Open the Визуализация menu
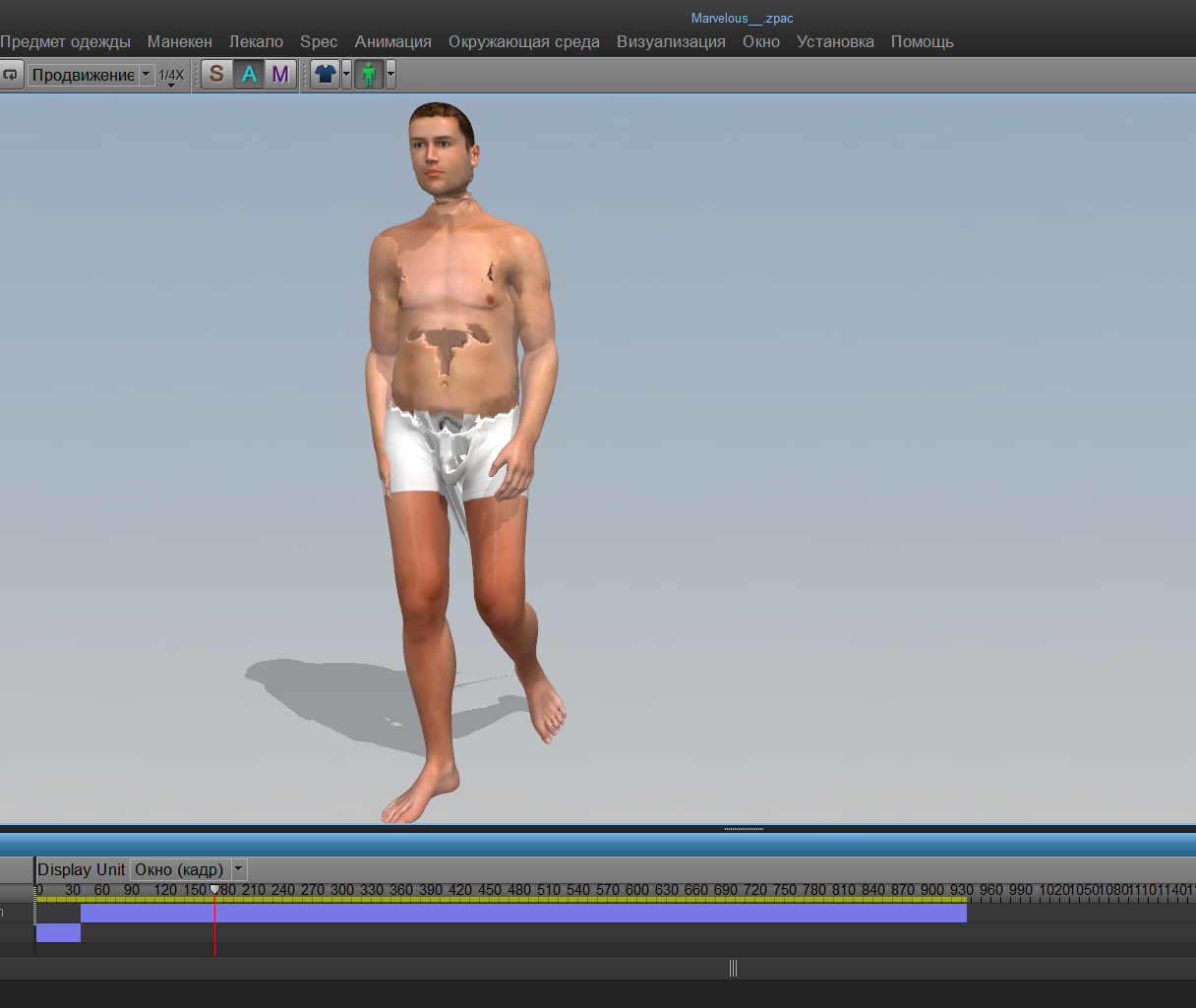 tap(671, 41)
